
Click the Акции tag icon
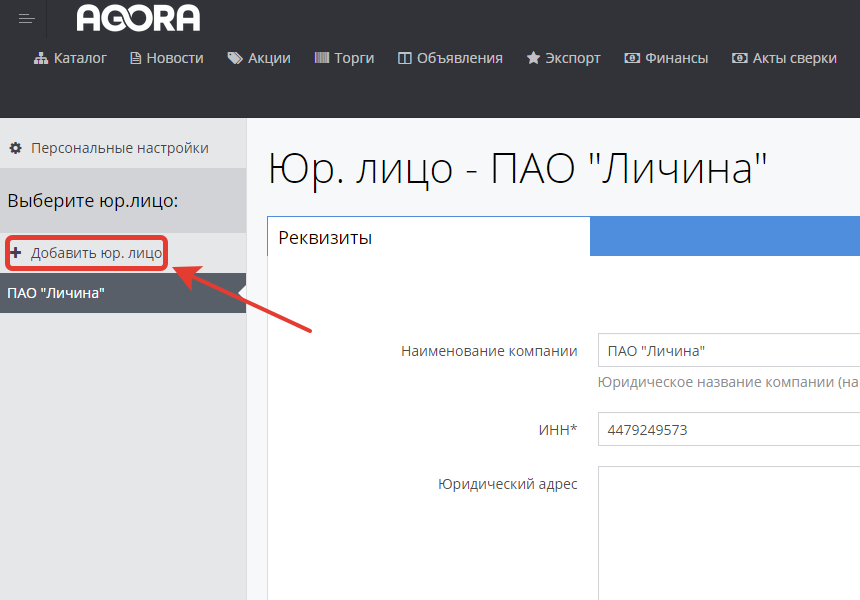[x=235, y=58]
